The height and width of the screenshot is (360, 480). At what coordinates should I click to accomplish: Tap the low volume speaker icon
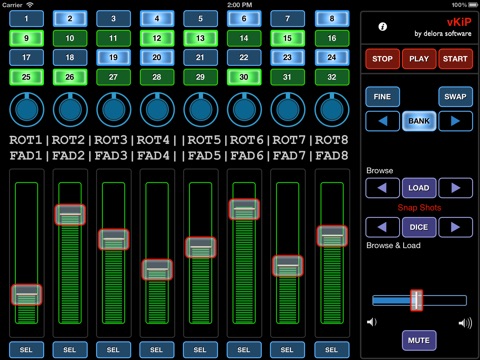(x=371, y=322)
